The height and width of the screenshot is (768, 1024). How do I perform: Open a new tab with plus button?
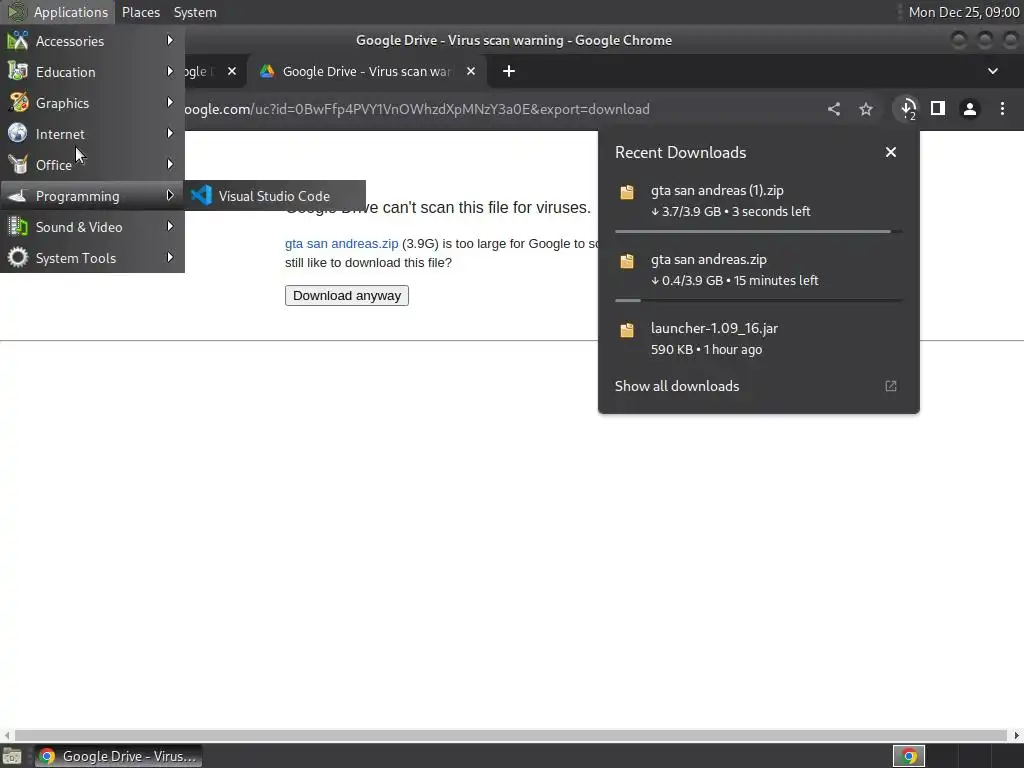pos(509,71)
